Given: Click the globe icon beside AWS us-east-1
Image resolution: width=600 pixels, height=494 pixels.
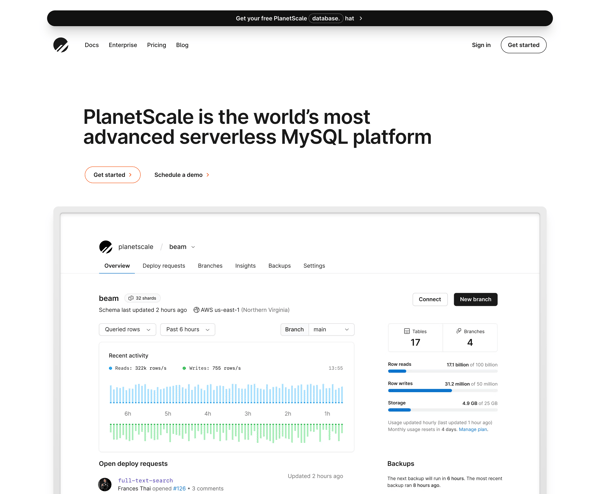Looking at the screenshot, I should [196, 310].
